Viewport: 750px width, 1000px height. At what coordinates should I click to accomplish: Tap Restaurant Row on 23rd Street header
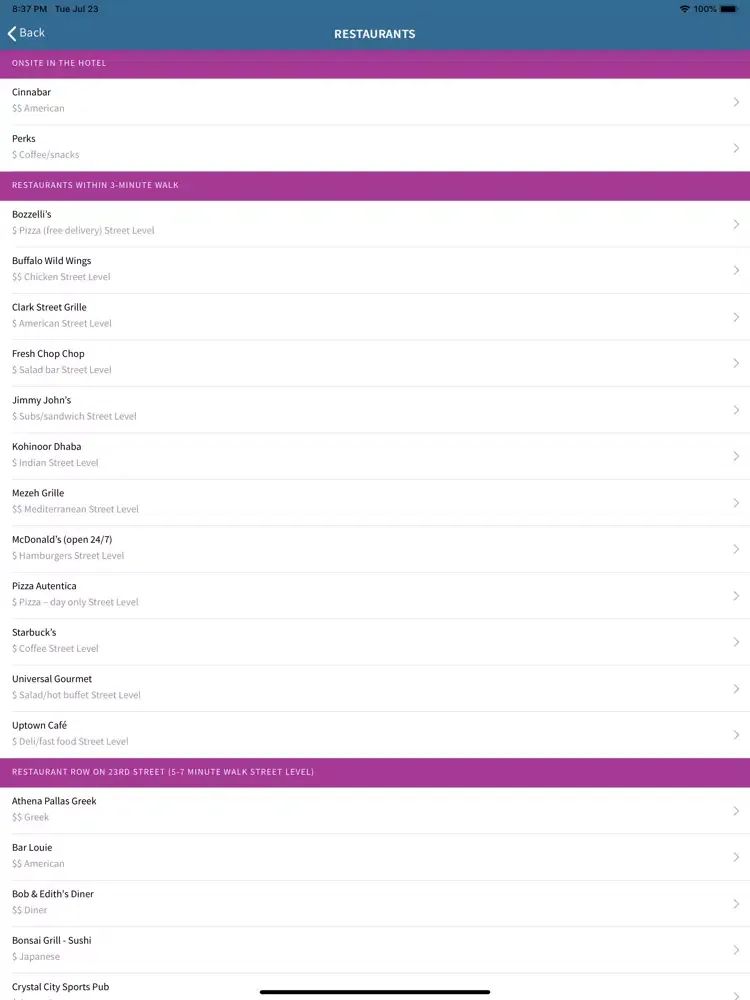[375, 772]
